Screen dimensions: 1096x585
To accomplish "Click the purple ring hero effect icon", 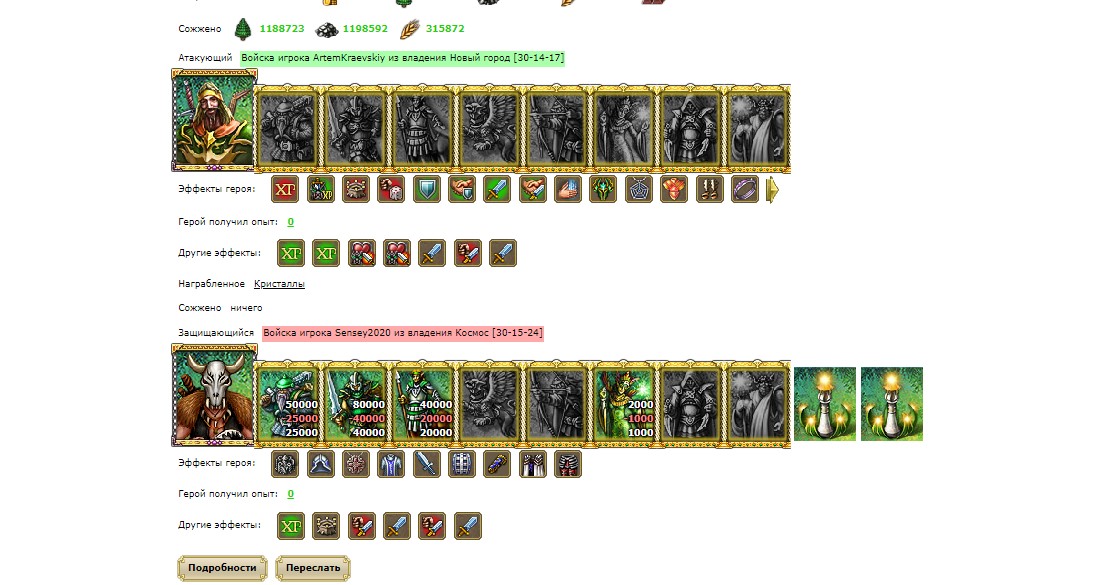I will (x=744, y=189).
